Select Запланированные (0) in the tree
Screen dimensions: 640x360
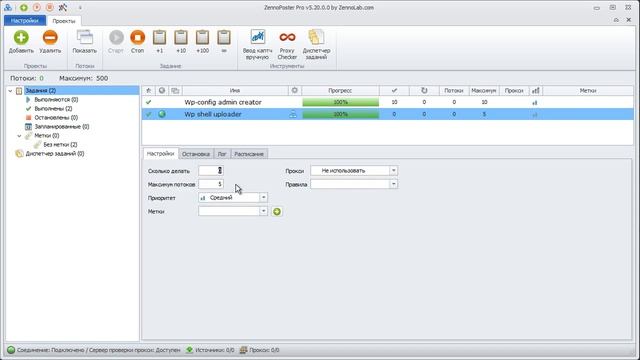point(62,127)
